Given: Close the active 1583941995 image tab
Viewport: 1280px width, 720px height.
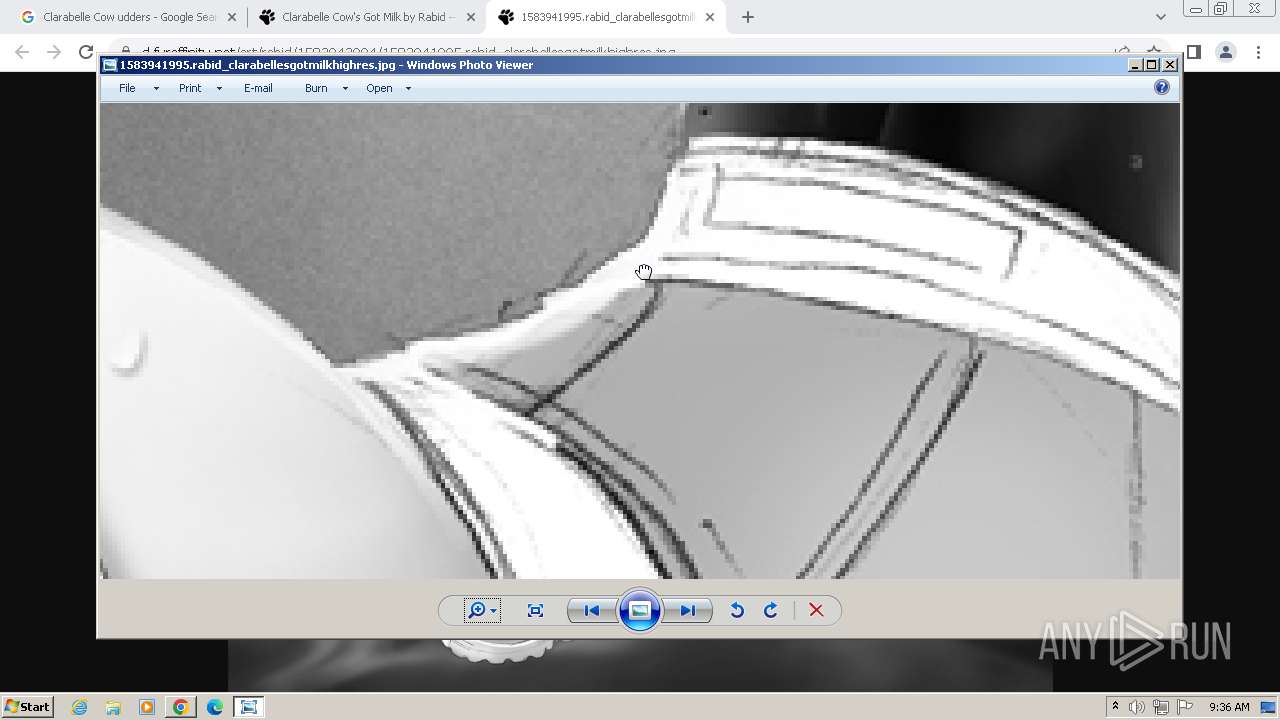Looking at the screenshot, I should tap(709, 17).
